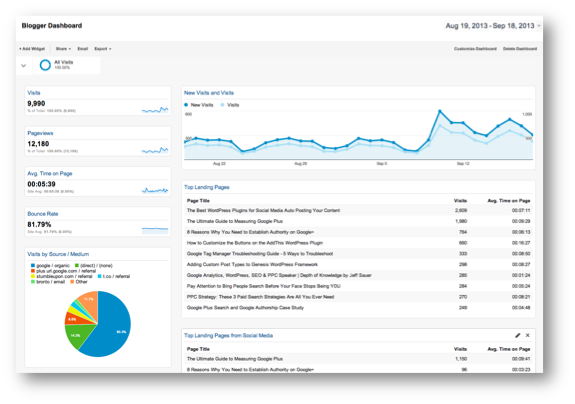Click 'Google Tag Manager Troubleshooting Guide' row

[358, 254]
